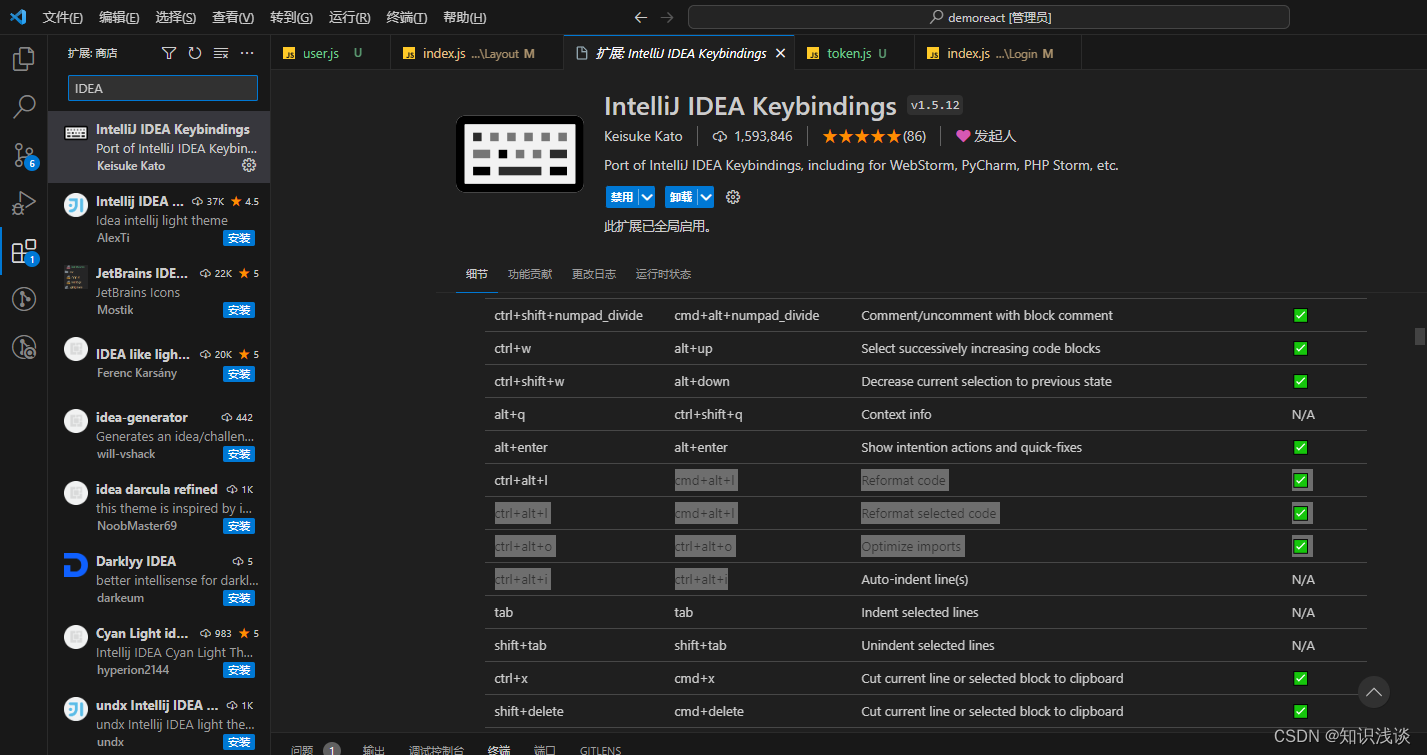1427x755 pixels.
Task: Click the Keisuke Kato publisher link
Action: click(x=643, y=136)
